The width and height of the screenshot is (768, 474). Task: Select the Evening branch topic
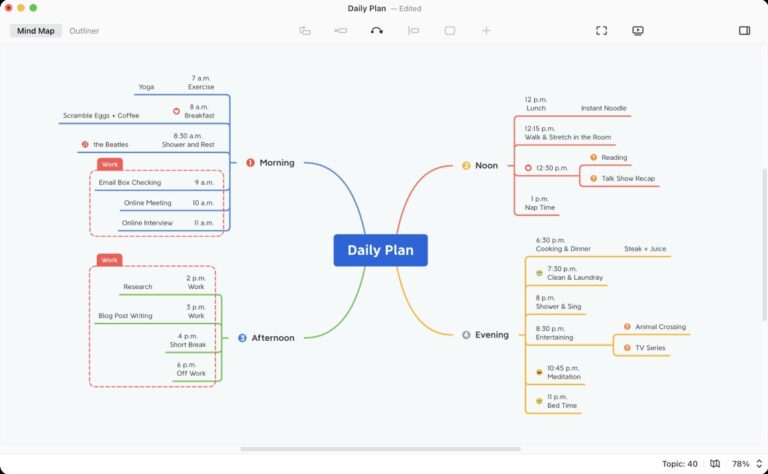coord(491,335)
